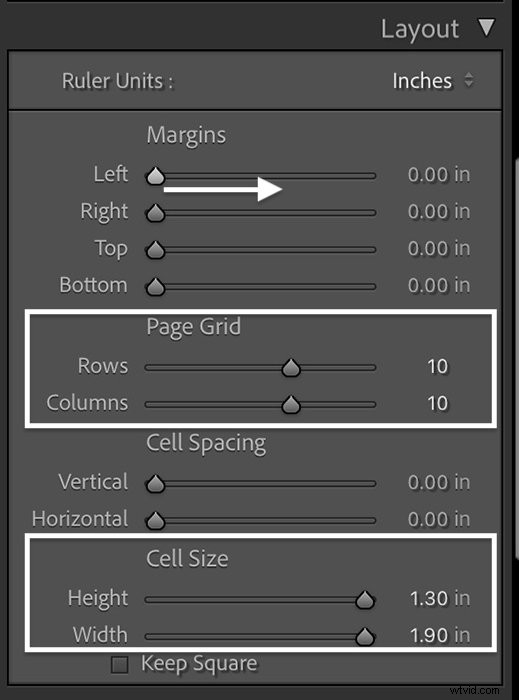Click the Right margin slider handle
The image size is (519, 700).
pos(155,213)
